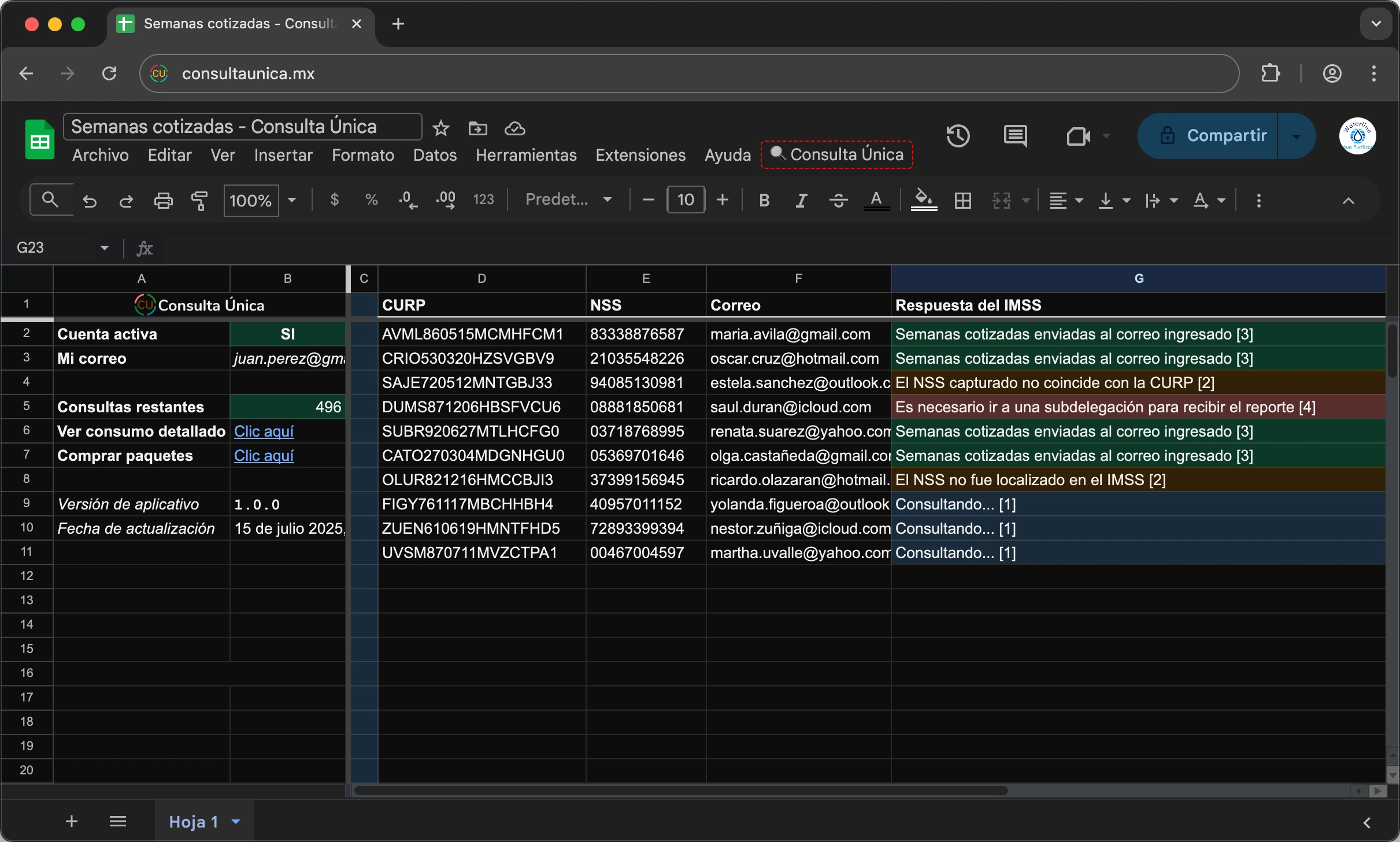Open Clic aquí link for Comprar paquetes
Image resolution: width=1400 pixels, height=842 pixels.
click(x=264, y=455)
